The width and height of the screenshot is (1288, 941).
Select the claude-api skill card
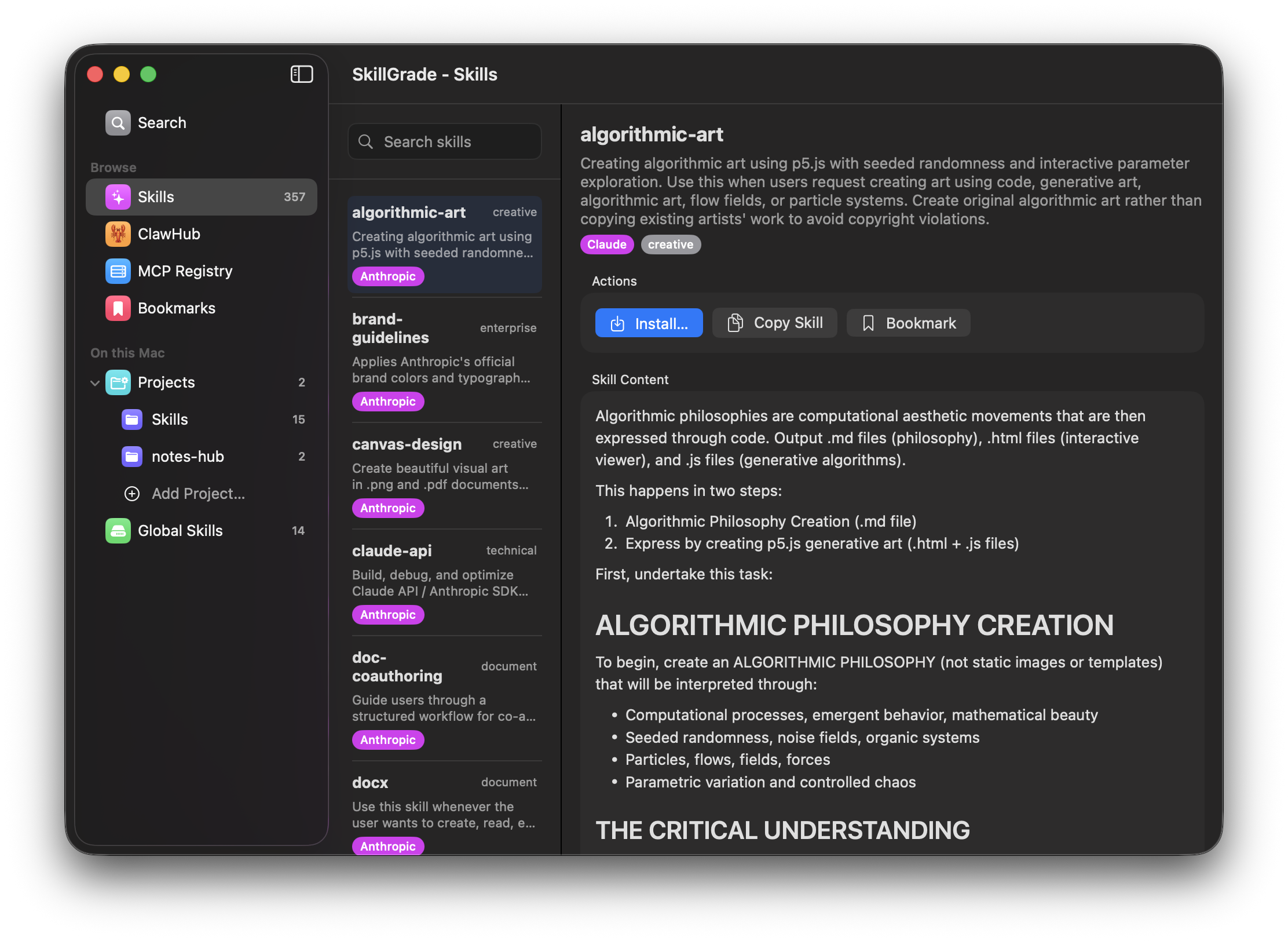(x=445, y=583)
